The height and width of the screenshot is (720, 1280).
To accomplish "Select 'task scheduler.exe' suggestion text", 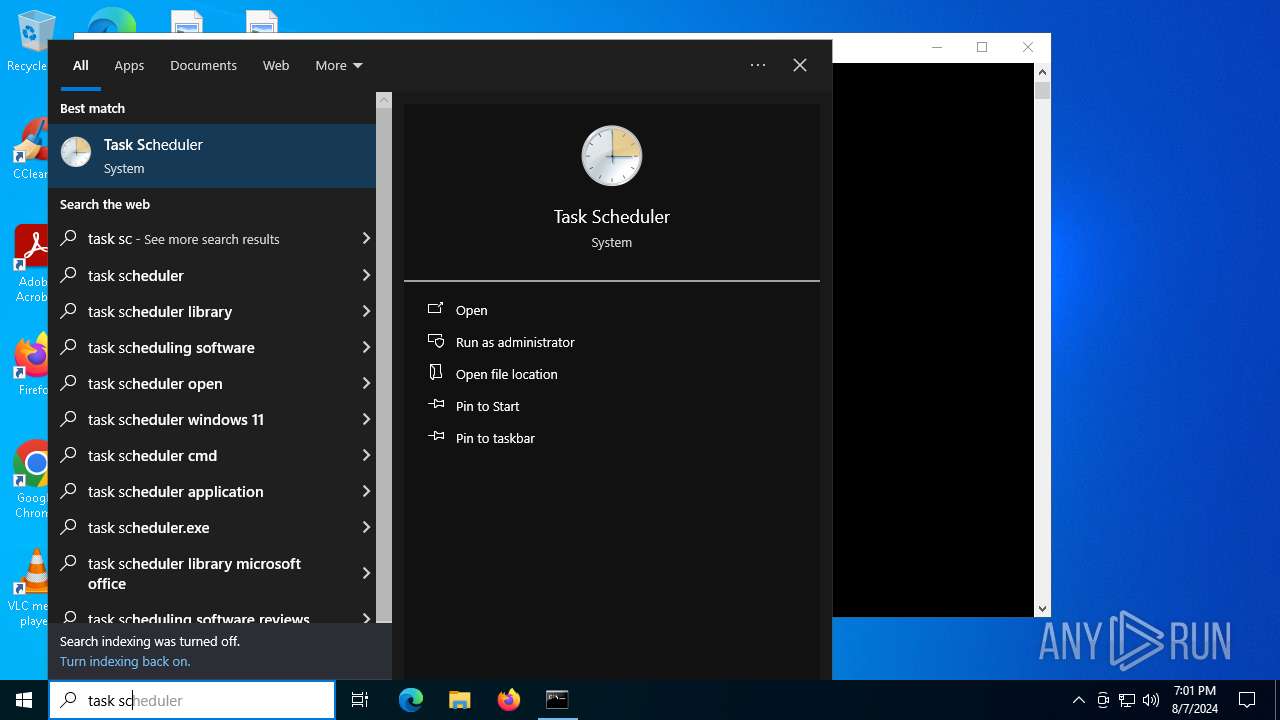I will pyautogui.click(x=149, y=527).
